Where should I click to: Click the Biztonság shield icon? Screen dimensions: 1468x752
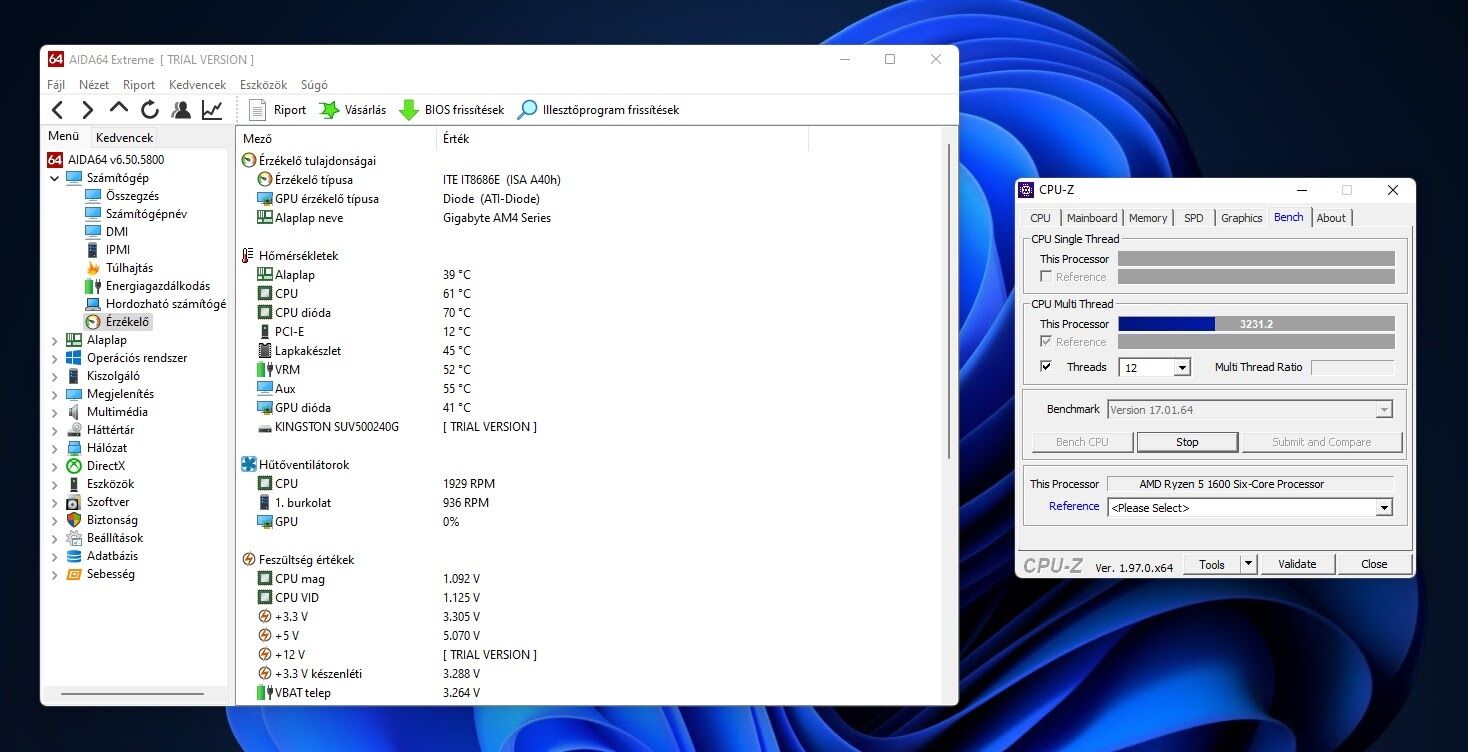click(x=73, y=520)
